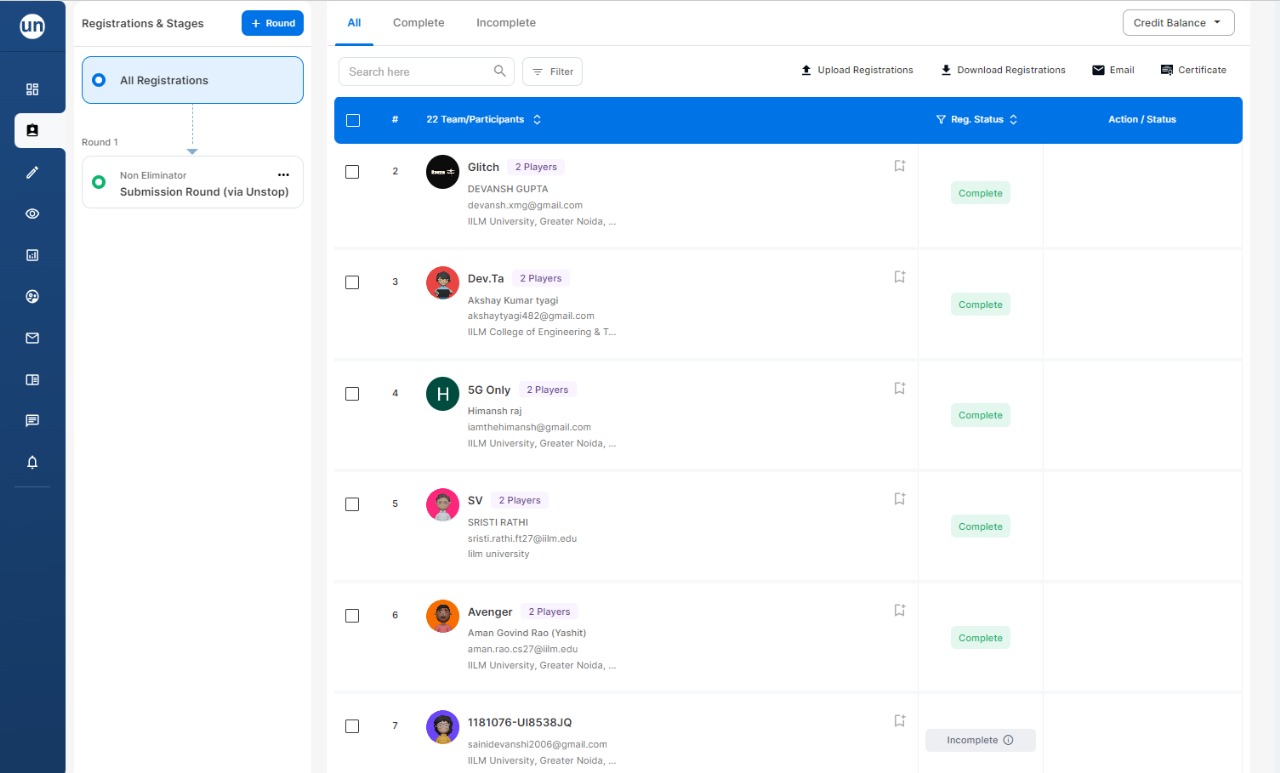Click the + Round button
Screen dimensions: 1280x773
click(272, 23)
